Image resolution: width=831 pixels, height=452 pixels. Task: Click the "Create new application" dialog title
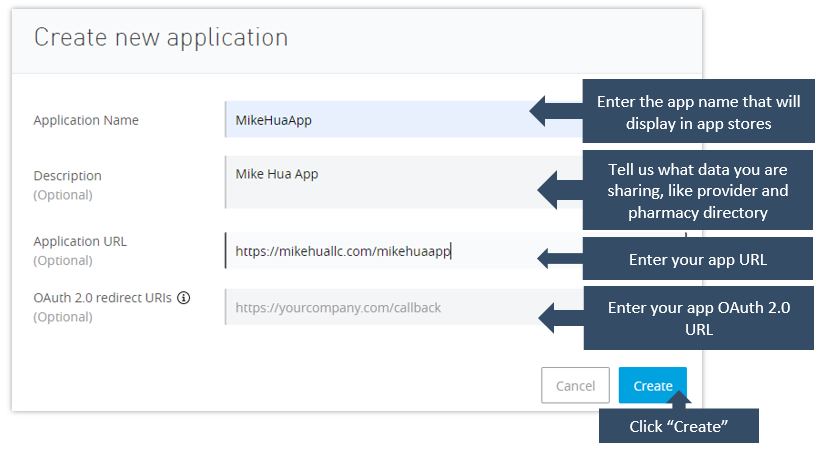pos(161,38)
